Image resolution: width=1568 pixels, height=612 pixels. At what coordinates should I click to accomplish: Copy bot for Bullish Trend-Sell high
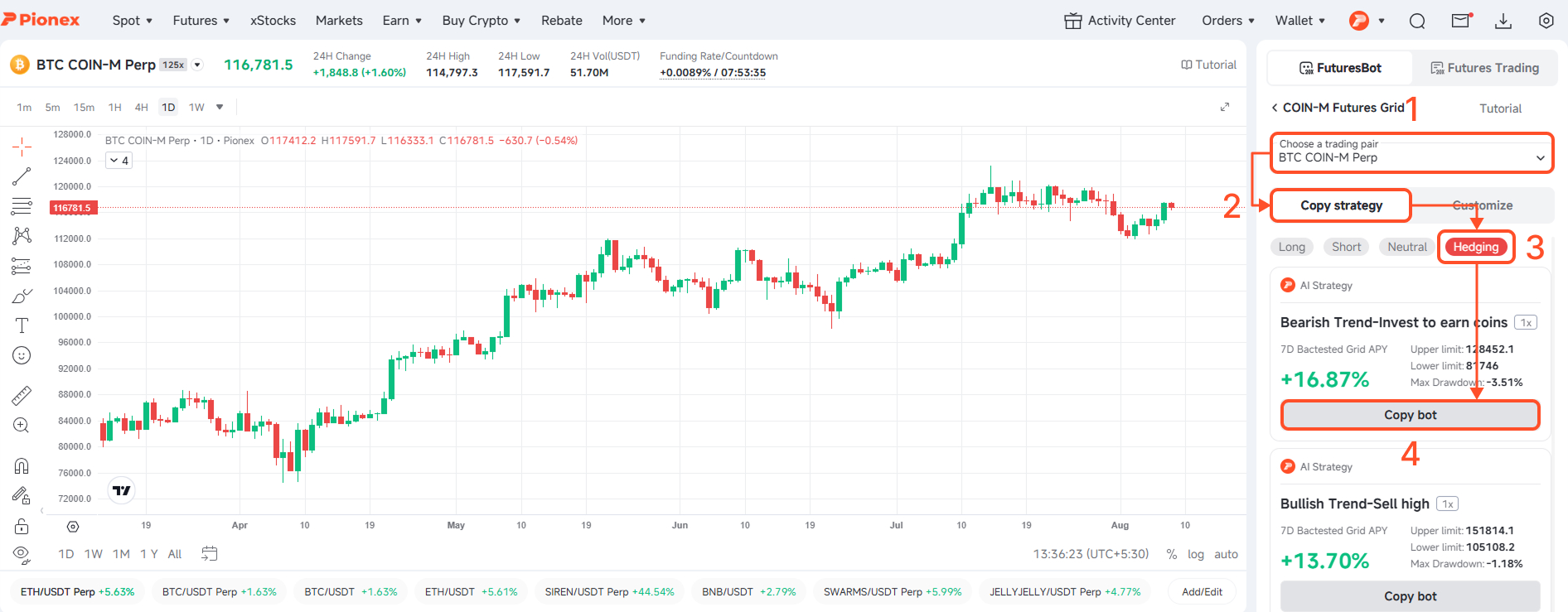(x=1410, y=596)
